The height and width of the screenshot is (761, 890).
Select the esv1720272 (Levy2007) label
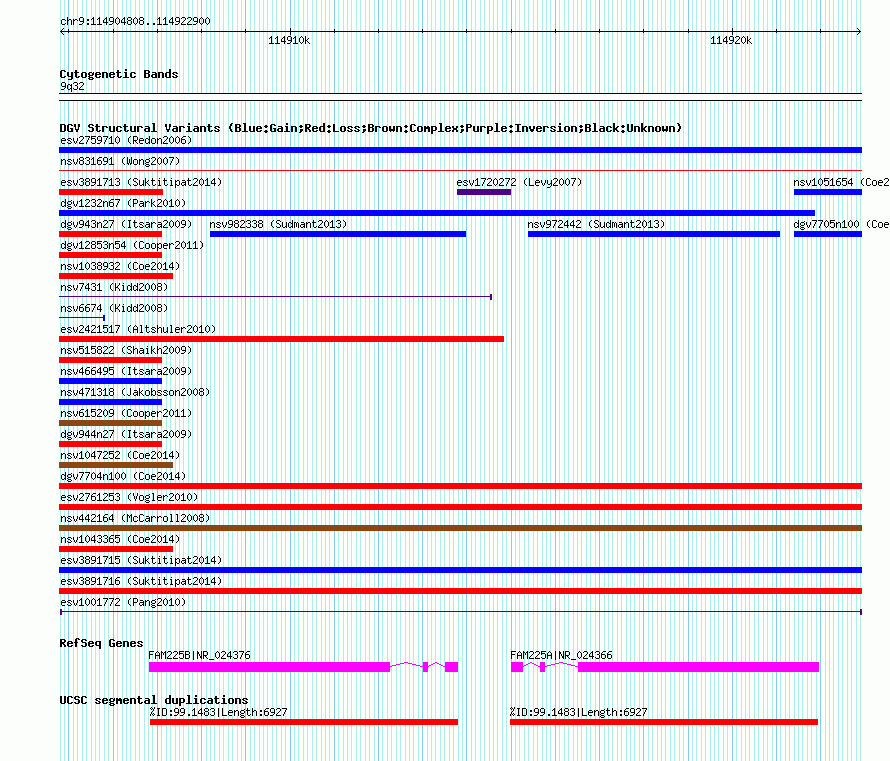pos(519,182)
